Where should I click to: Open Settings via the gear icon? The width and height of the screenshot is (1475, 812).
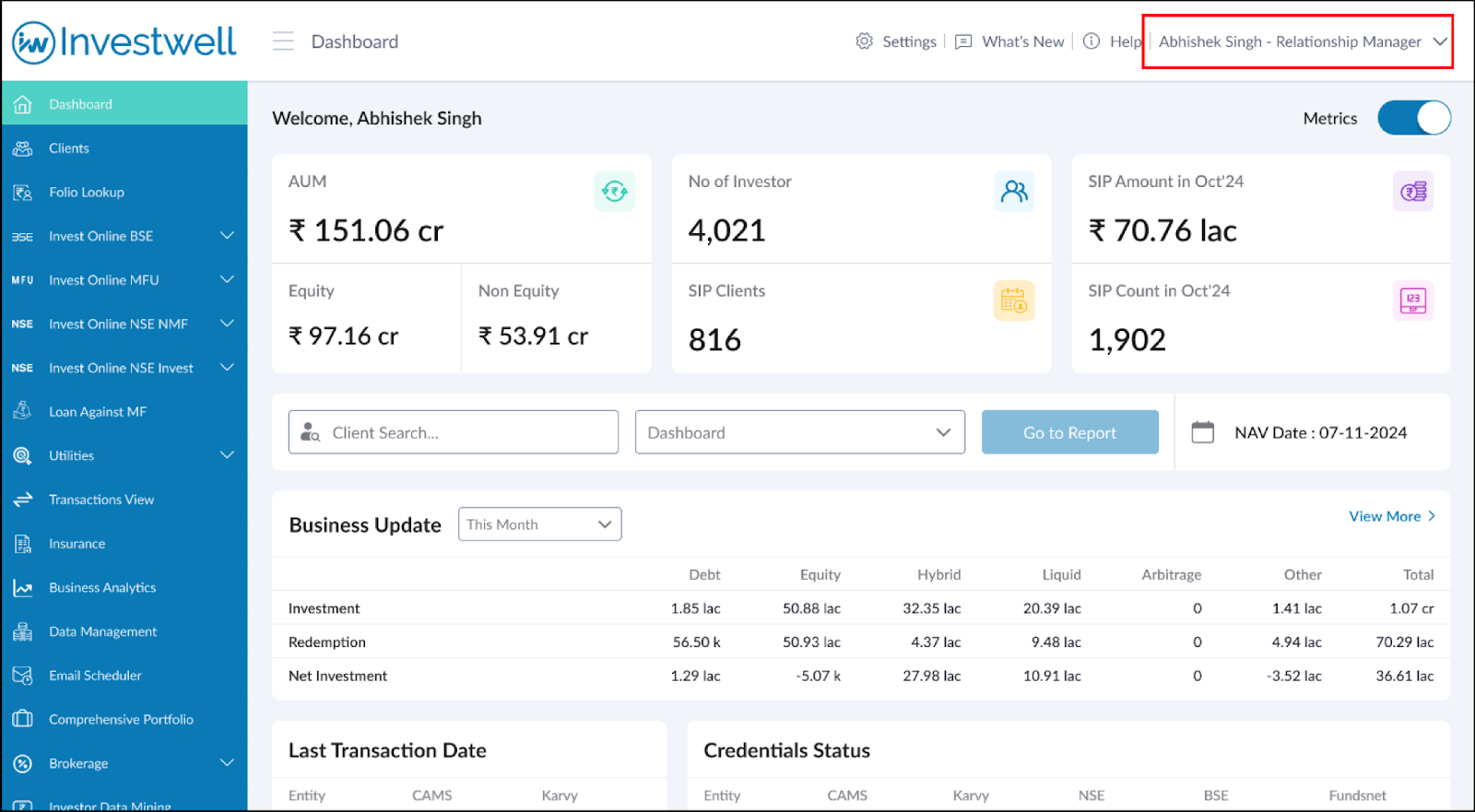tap(864, 41)
